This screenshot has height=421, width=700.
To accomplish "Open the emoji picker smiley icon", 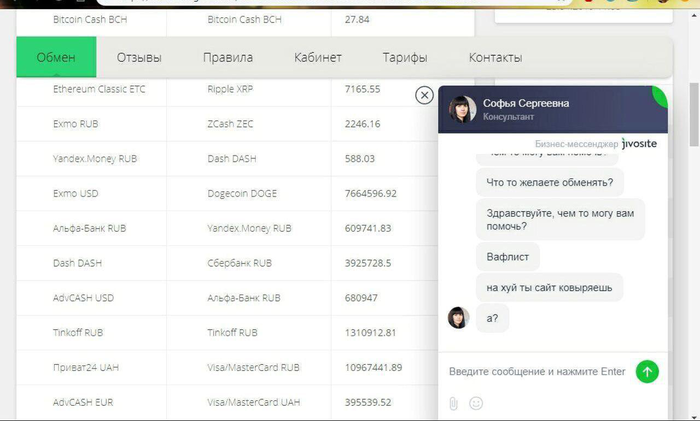I will point(476,403).
